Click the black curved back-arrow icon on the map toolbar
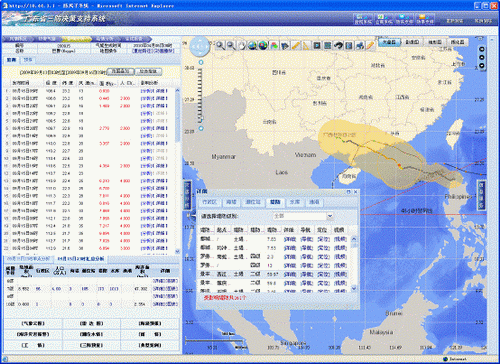The height and width of the screenshot is (364, 500). tap(338, 45)
